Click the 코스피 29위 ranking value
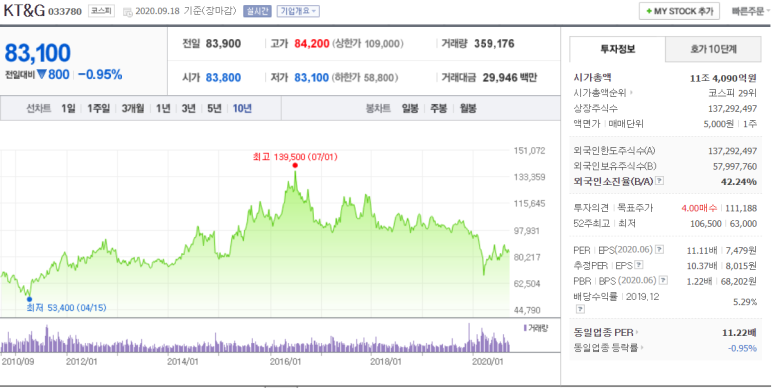The width and height of the screenshot is (773, 388). [x=733, y=93]
